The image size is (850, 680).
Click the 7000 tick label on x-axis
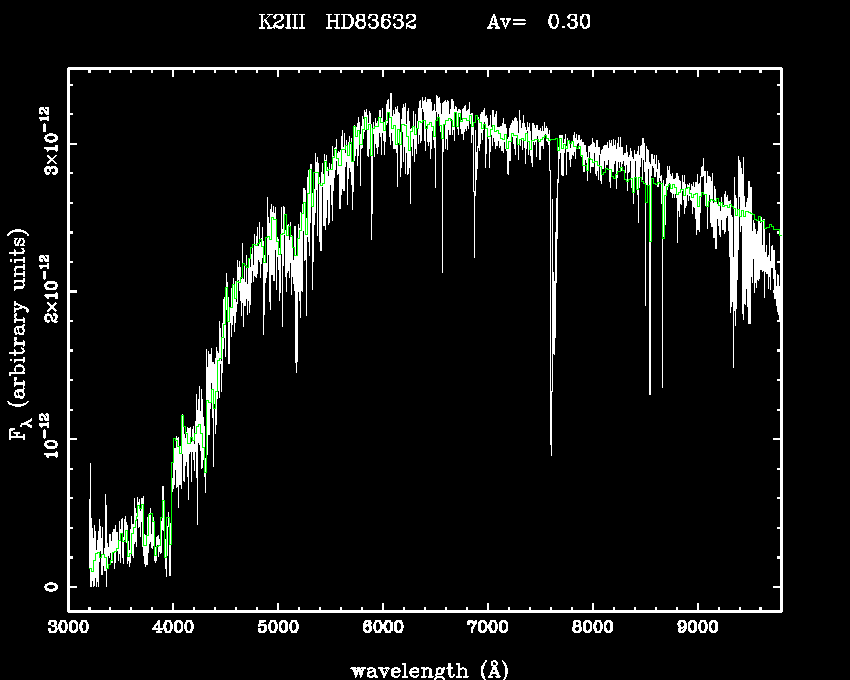(x=487, y=628)
